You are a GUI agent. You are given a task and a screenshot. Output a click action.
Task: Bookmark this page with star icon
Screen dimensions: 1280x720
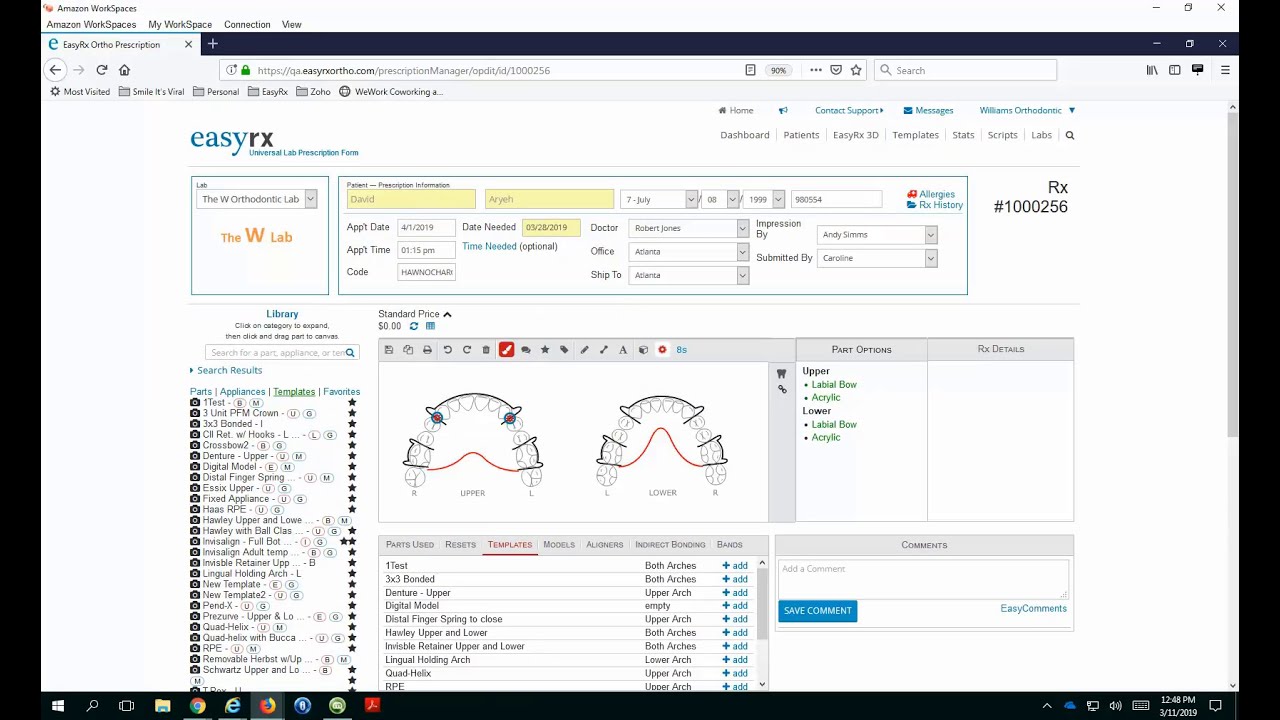pos(856,70)
